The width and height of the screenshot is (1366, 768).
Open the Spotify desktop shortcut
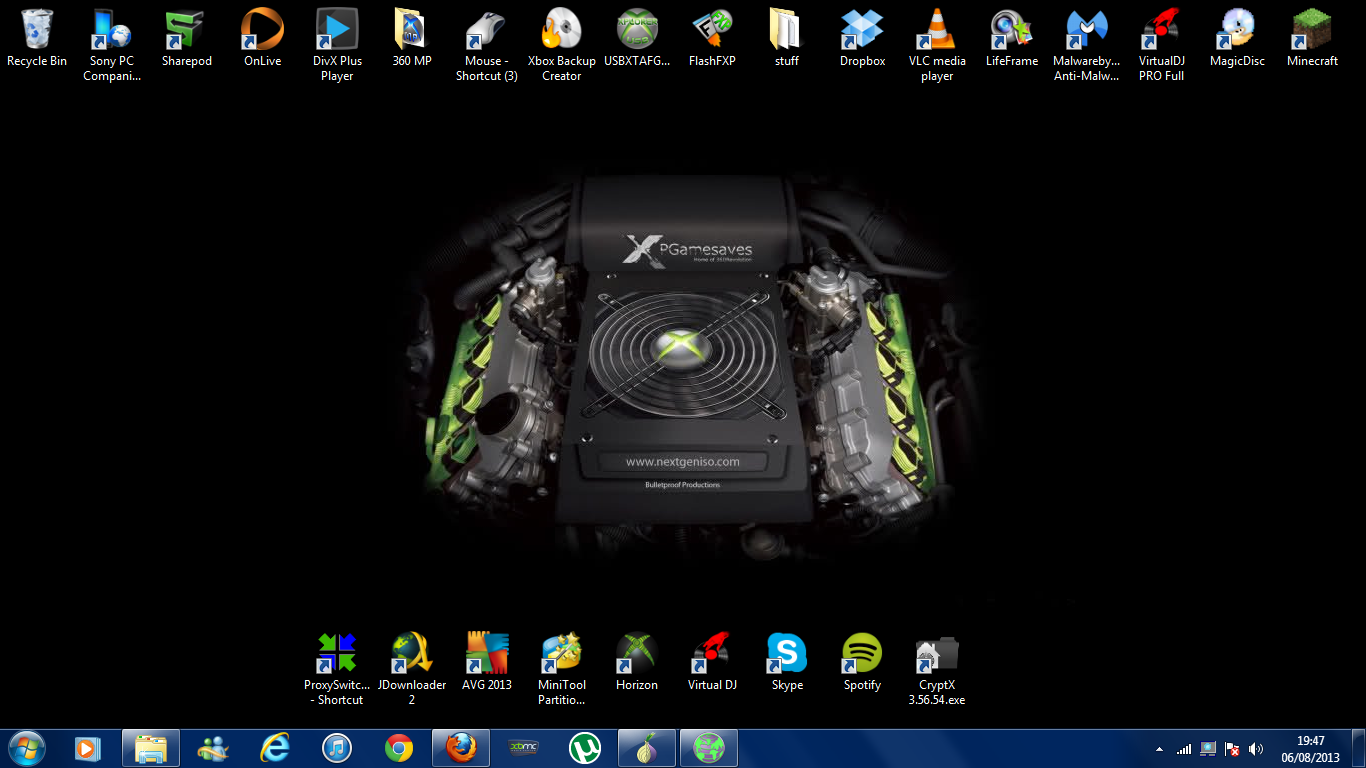[862, 654]
